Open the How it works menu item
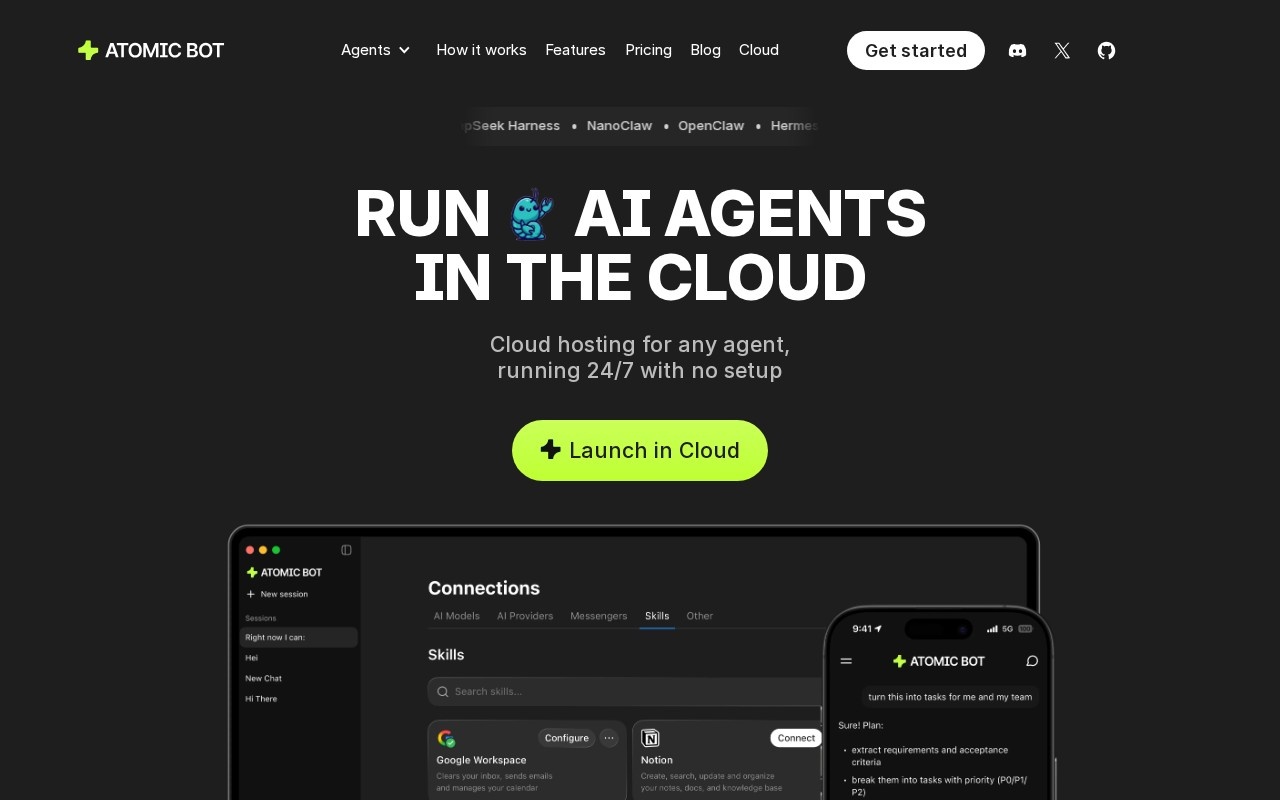Screen dimensions: 1280x800 click(481, 50)
